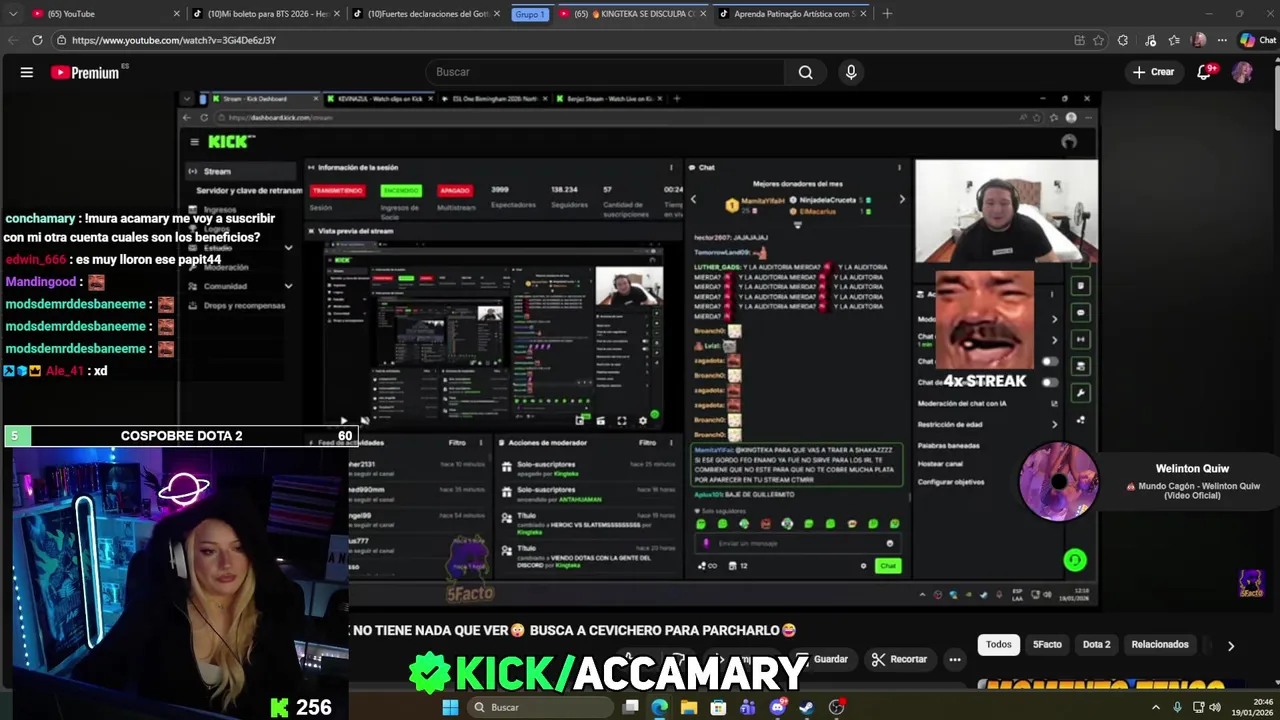Open Task View on the taskbar
Image resolution: width=1280 pixels, height=720 pixels.
pos(631,707)
